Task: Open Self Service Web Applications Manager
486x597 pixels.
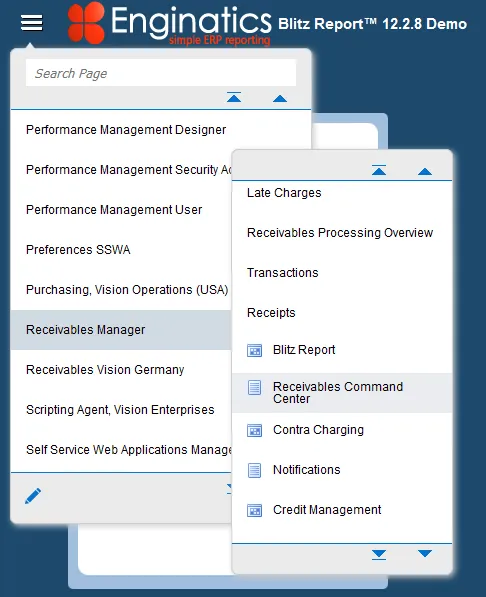Action: (x=129, y=450)
